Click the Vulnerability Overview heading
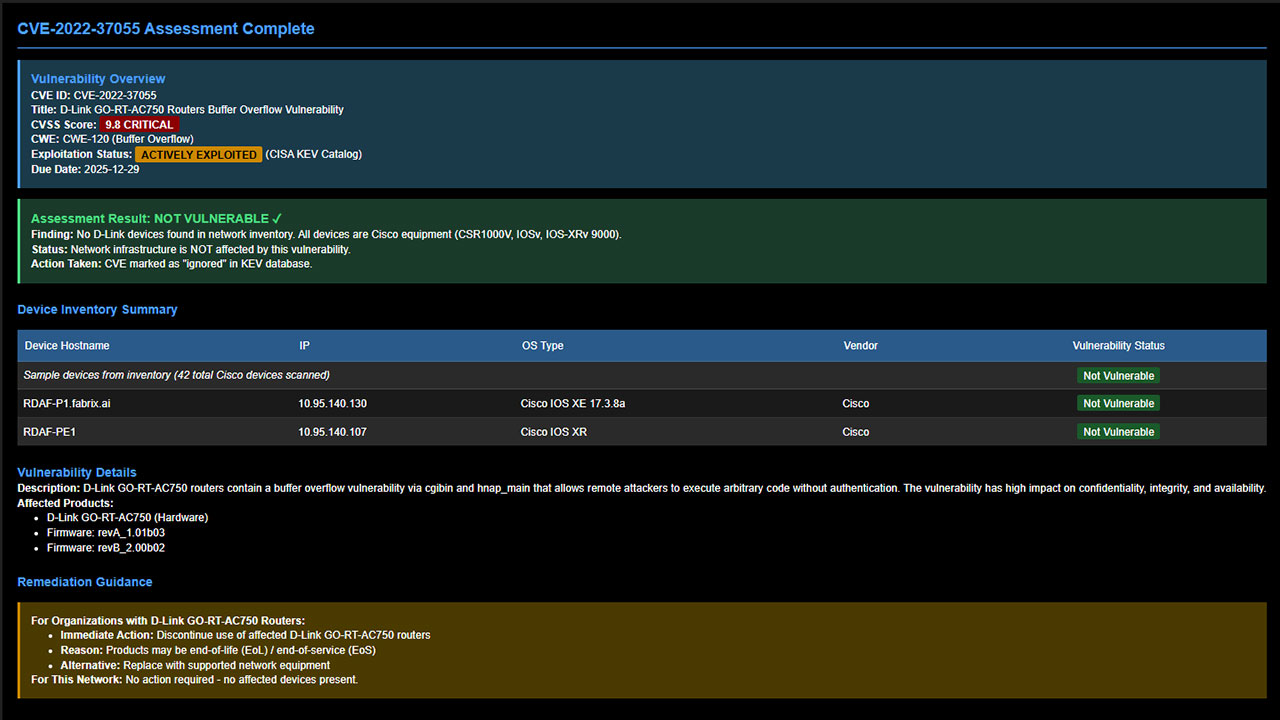The width and height of the screenshot is (1280, 720). click(x=98, y=79)
